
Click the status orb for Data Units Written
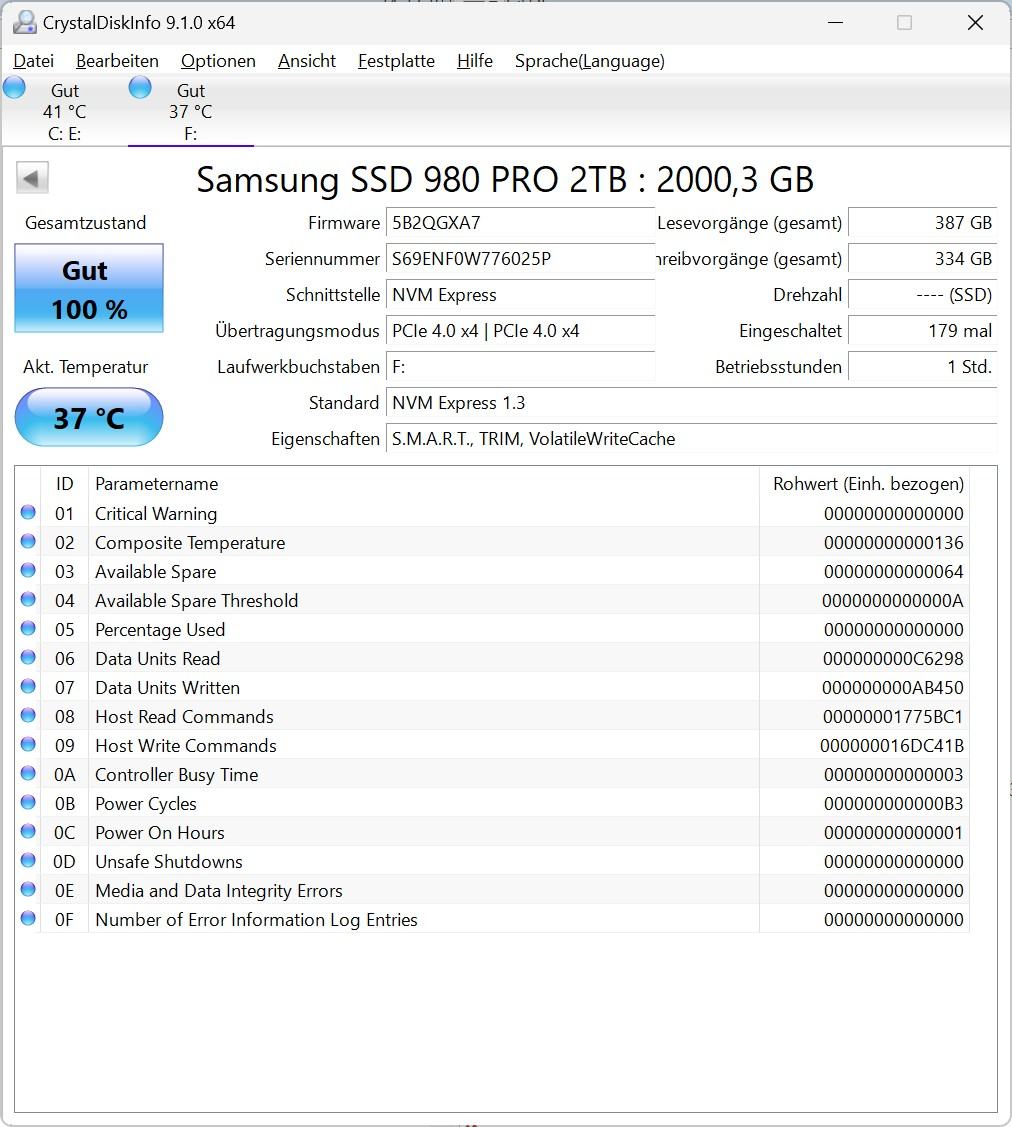click(x=28, y=686)
